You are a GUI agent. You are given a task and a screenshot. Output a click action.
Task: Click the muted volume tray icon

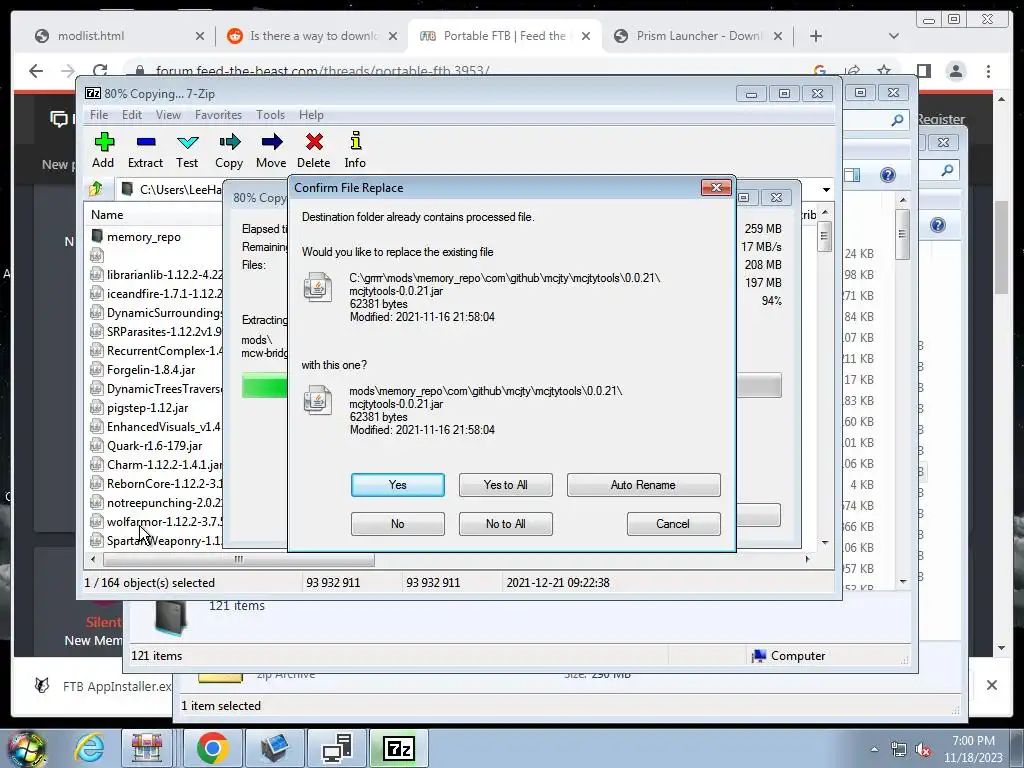tap(923, 750)
